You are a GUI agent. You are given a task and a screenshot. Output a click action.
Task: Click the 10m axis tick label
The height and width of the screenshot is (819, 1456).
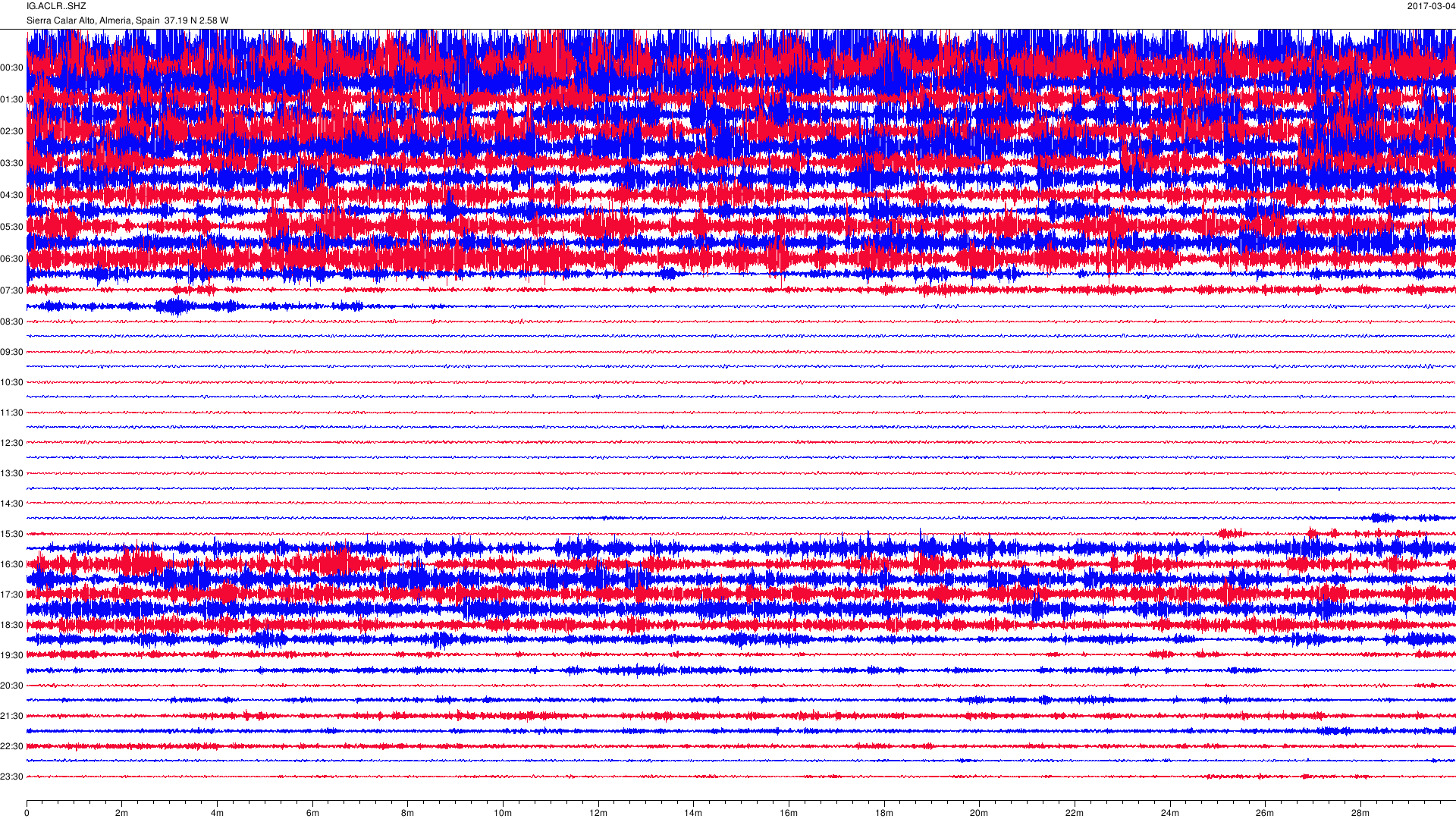[503, 813]
